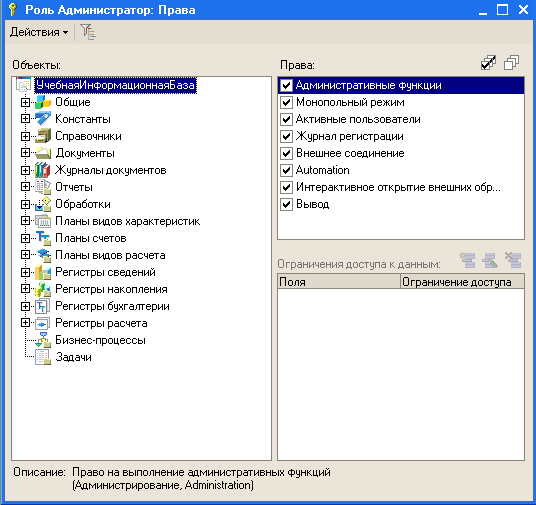The image size is (536, 505).
Task: Expand the Регистры сведений node
Action: (x=25, y=272)
